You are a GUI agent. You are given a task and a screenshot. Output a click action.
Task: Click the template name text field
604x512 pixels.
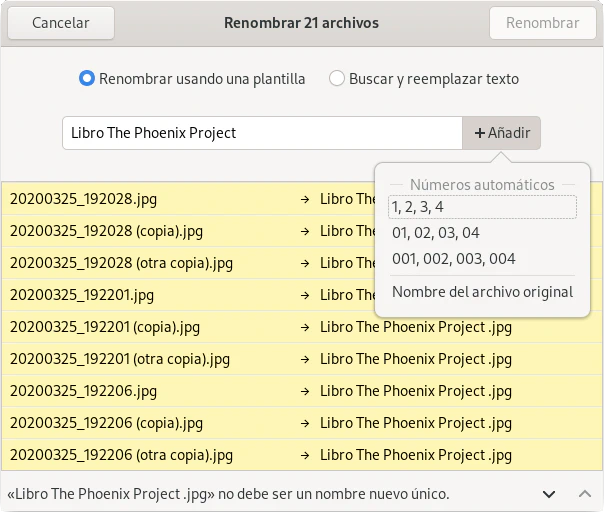tap(261, 133)
